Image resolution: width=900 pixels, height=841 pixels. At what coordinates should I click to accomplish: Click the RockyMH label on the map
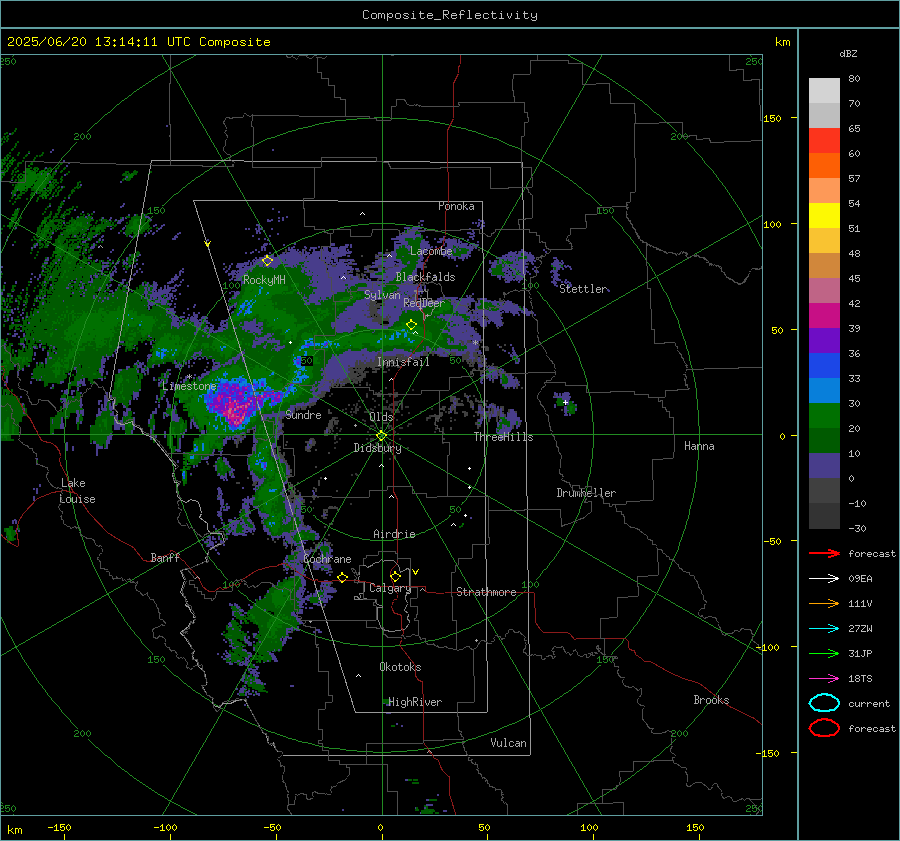coord(264,280)
